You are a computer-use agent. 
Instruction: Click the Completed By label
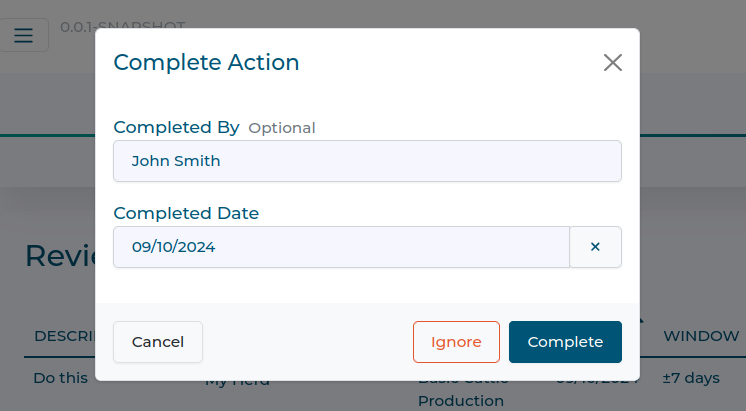click(176, 127)
